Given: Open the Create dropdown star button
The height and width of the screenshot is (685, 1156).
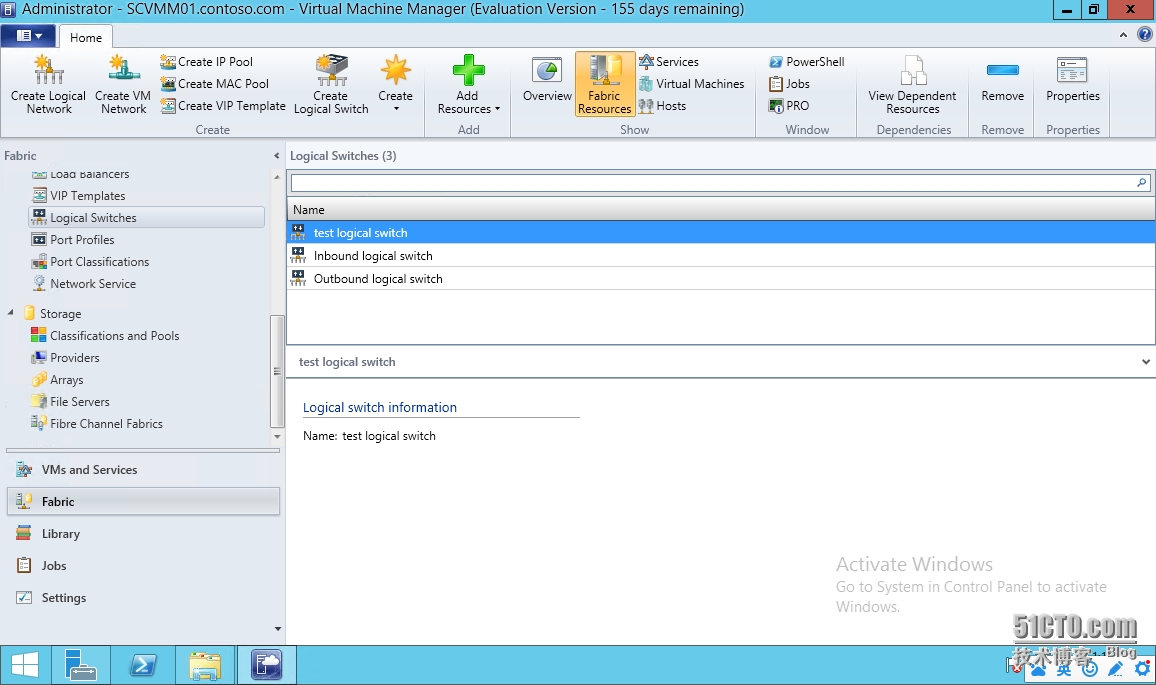Looking at the screenshot, I should click(396, 84).
